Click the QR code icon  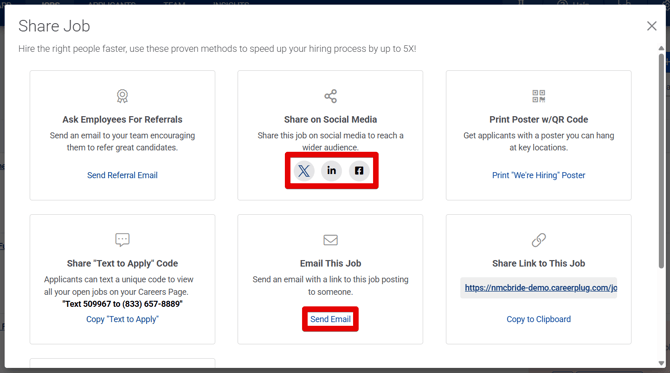point(538,96)
